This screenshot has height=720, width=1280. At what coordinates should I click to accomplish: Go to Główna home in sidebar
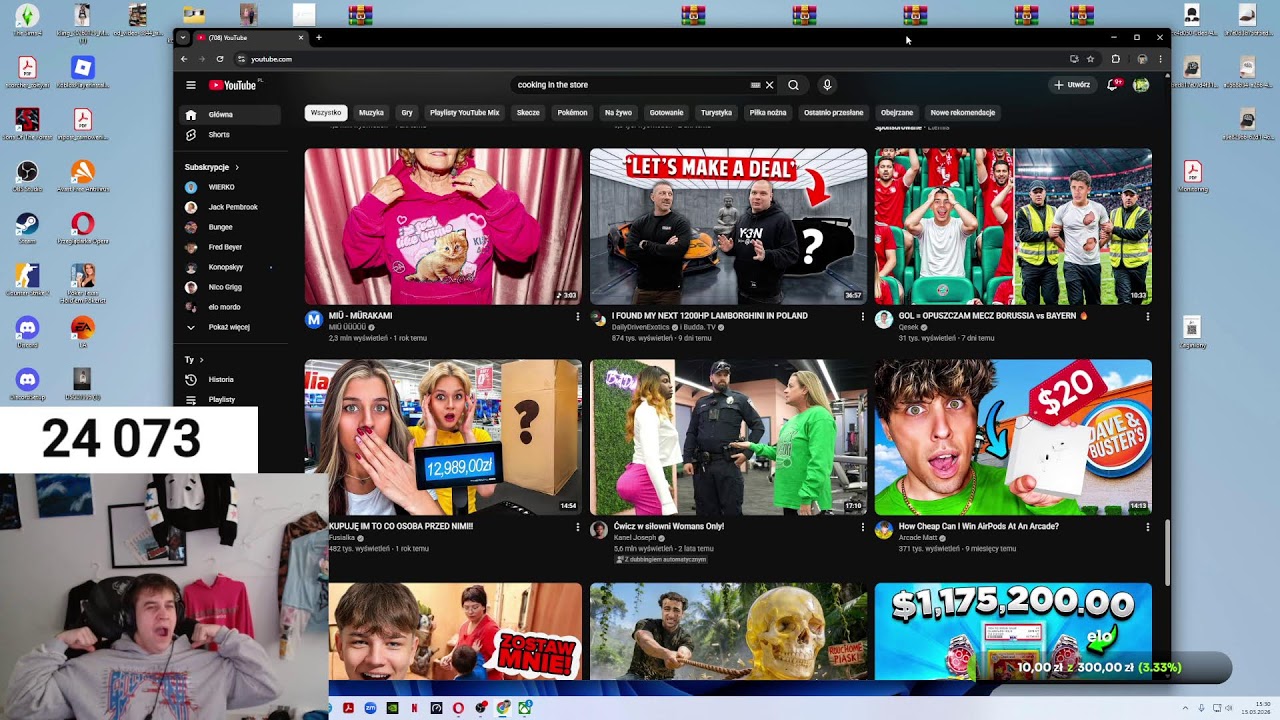[x=230, y=115]
